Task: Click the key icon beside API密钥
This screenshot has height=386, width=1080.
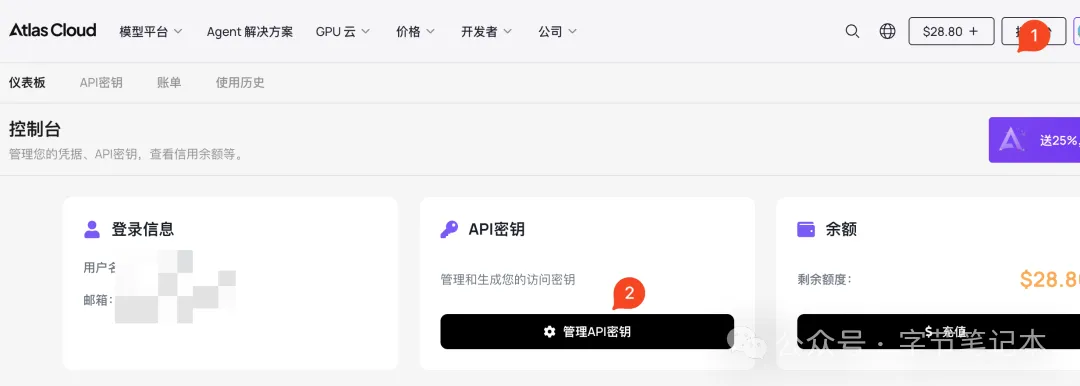Action: coord(449,230)
